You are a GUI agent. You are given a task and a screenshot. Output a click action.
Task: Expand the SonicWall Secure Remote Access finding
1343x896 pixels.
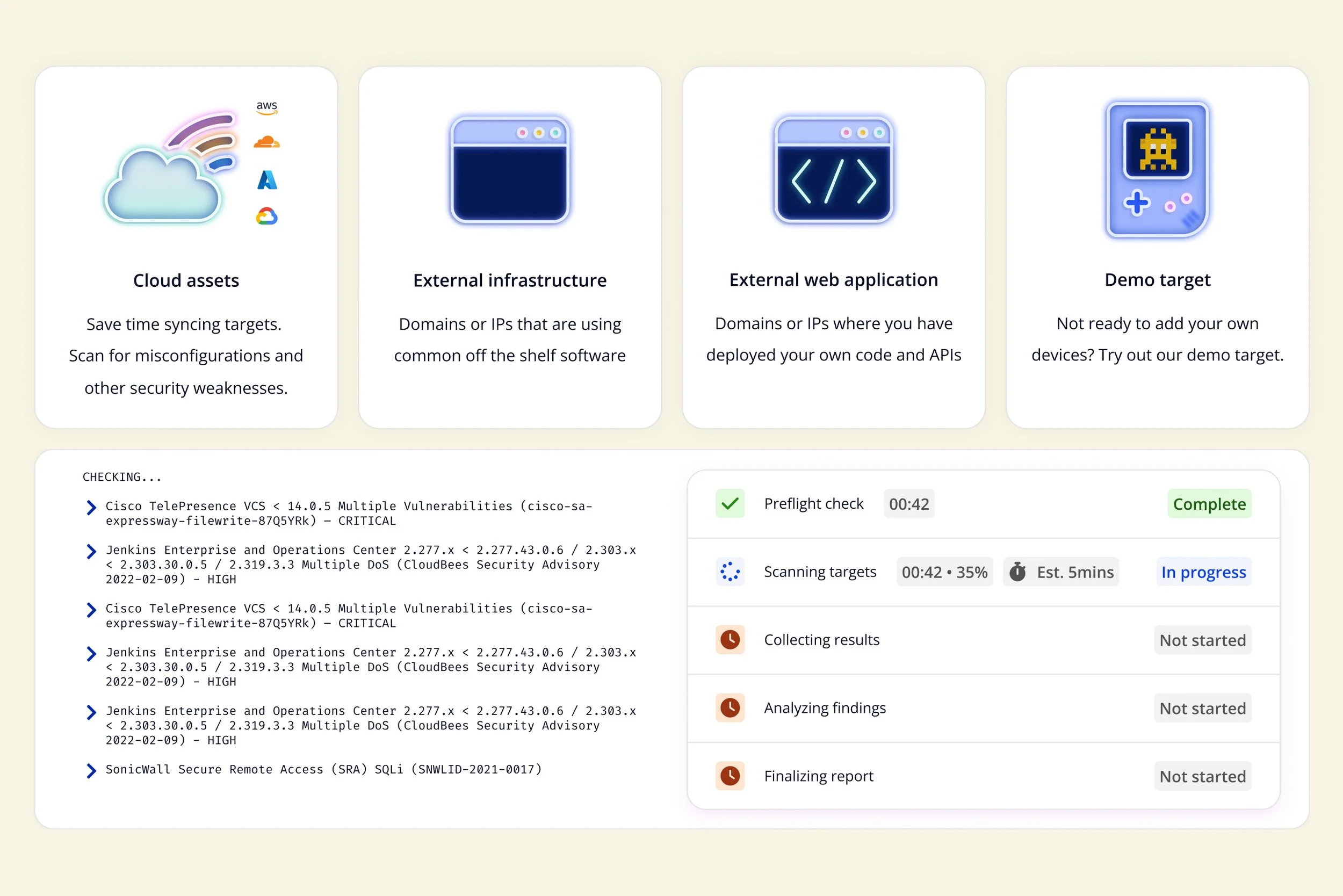click(x=91, y=770)
